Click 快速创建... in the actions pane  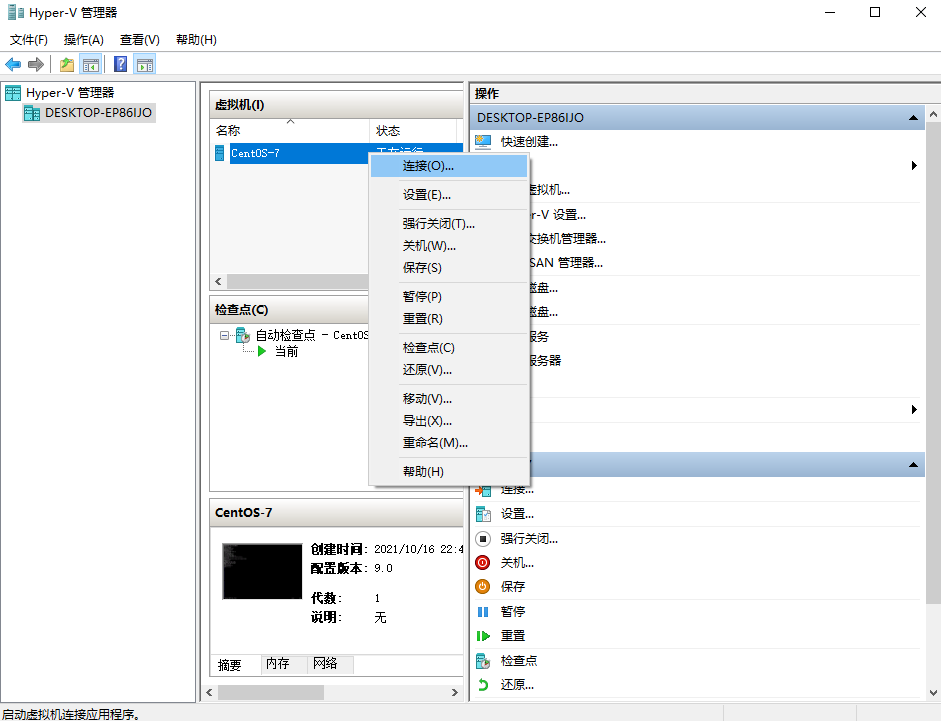point(529,142)
